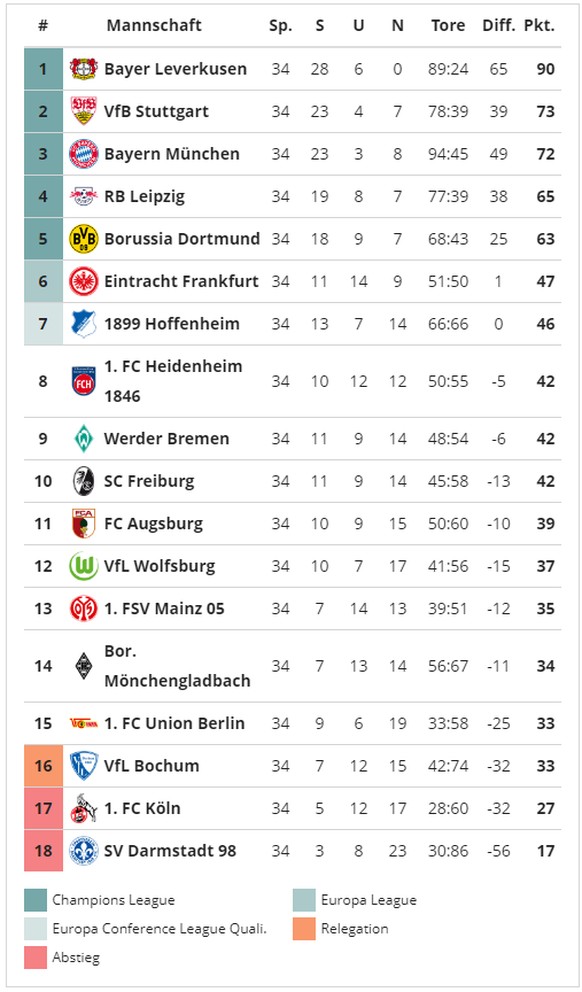
Task: Open the 1899 Hoffenheim team name link
Action: click(172, 324)
